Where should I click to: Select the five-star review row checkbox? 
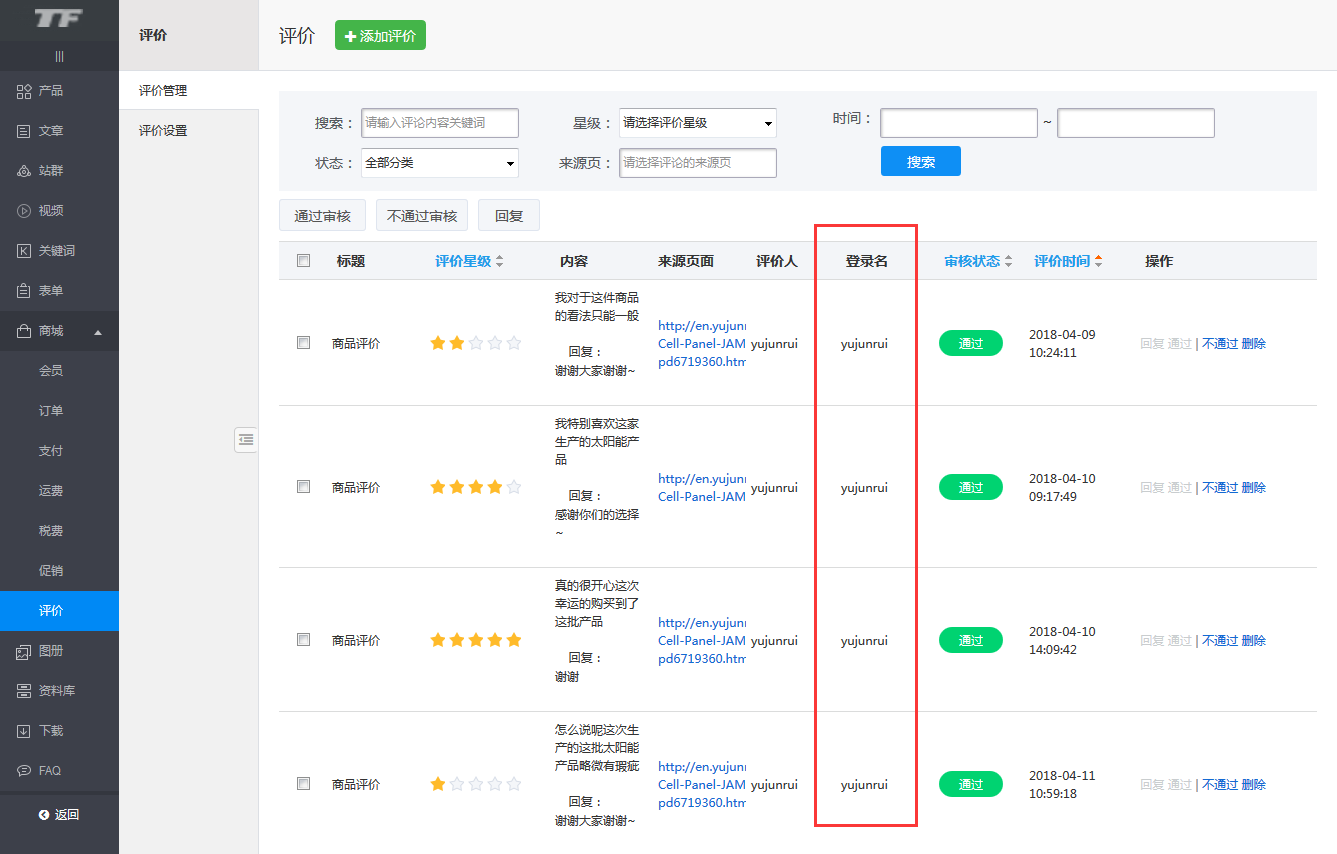(x=304, y=640)
